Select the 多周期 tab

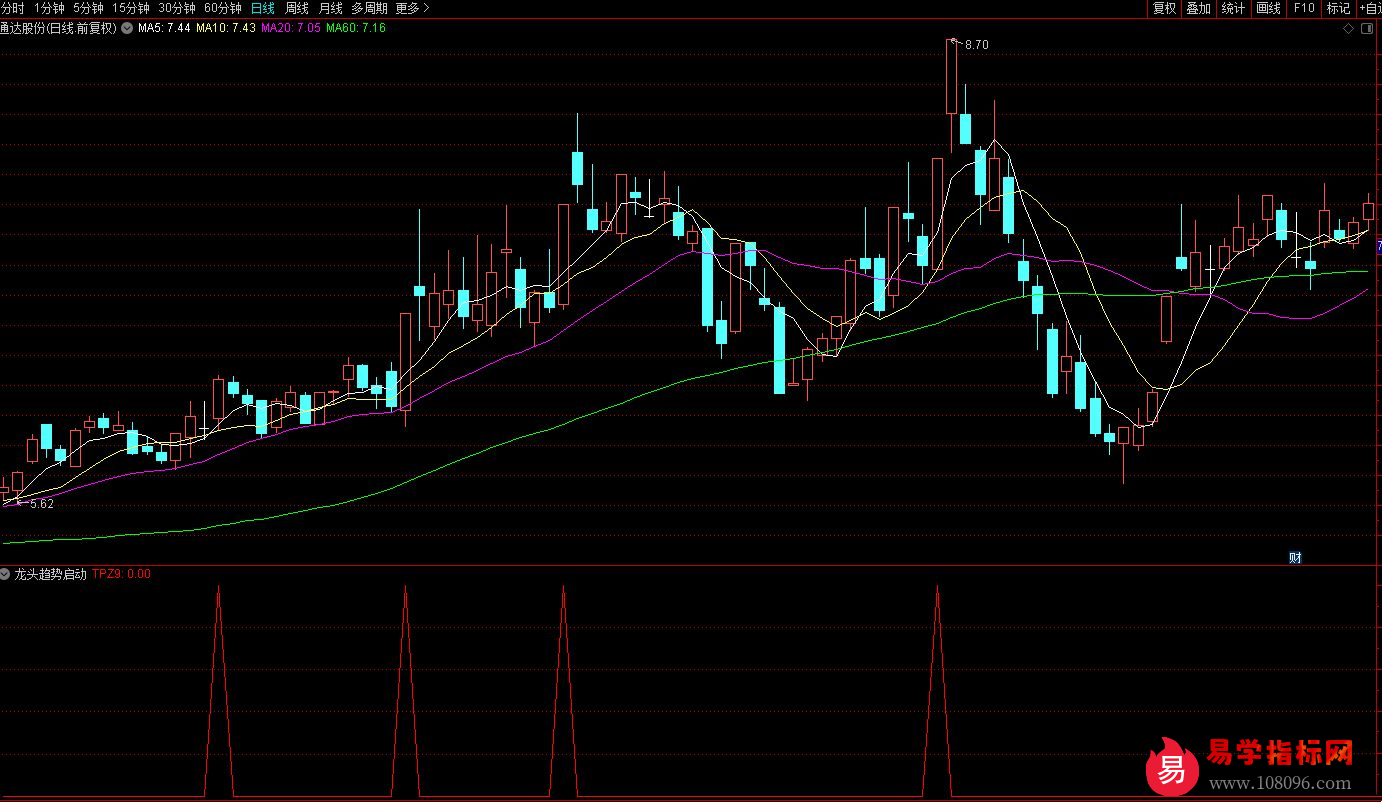click(x=369, y=8)
